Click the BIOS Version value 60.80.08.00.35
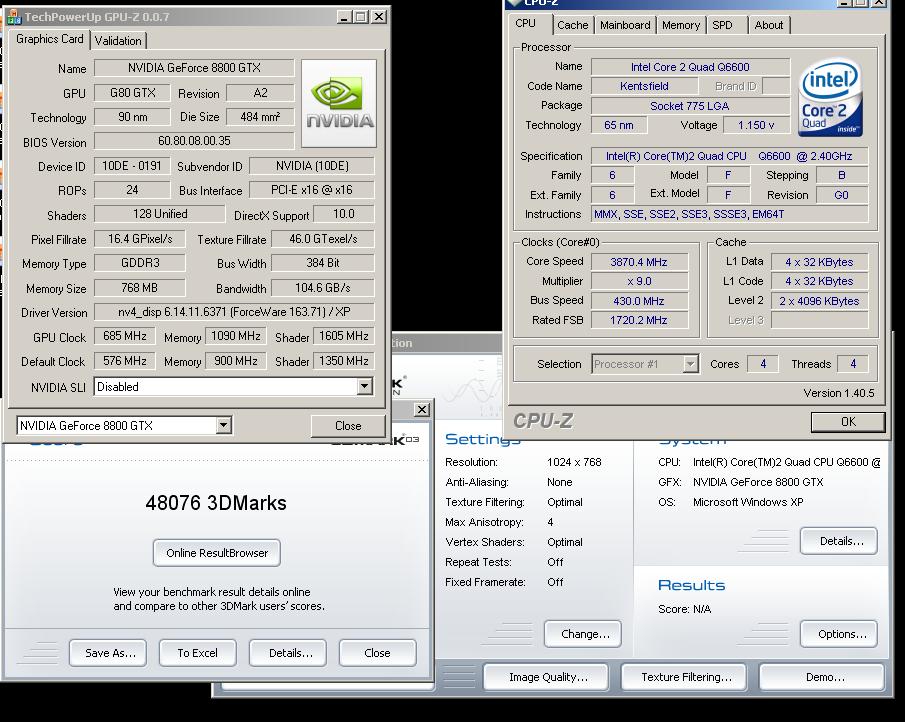905x722 pixels. [194, 141]
